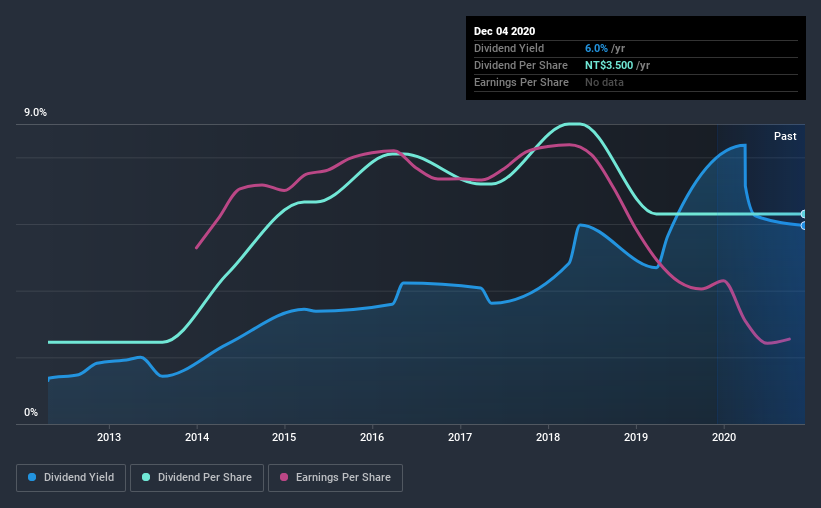Click the 2018 x-axis label
Viewport: 821px width, 508px height.
[x=548, y=437]
